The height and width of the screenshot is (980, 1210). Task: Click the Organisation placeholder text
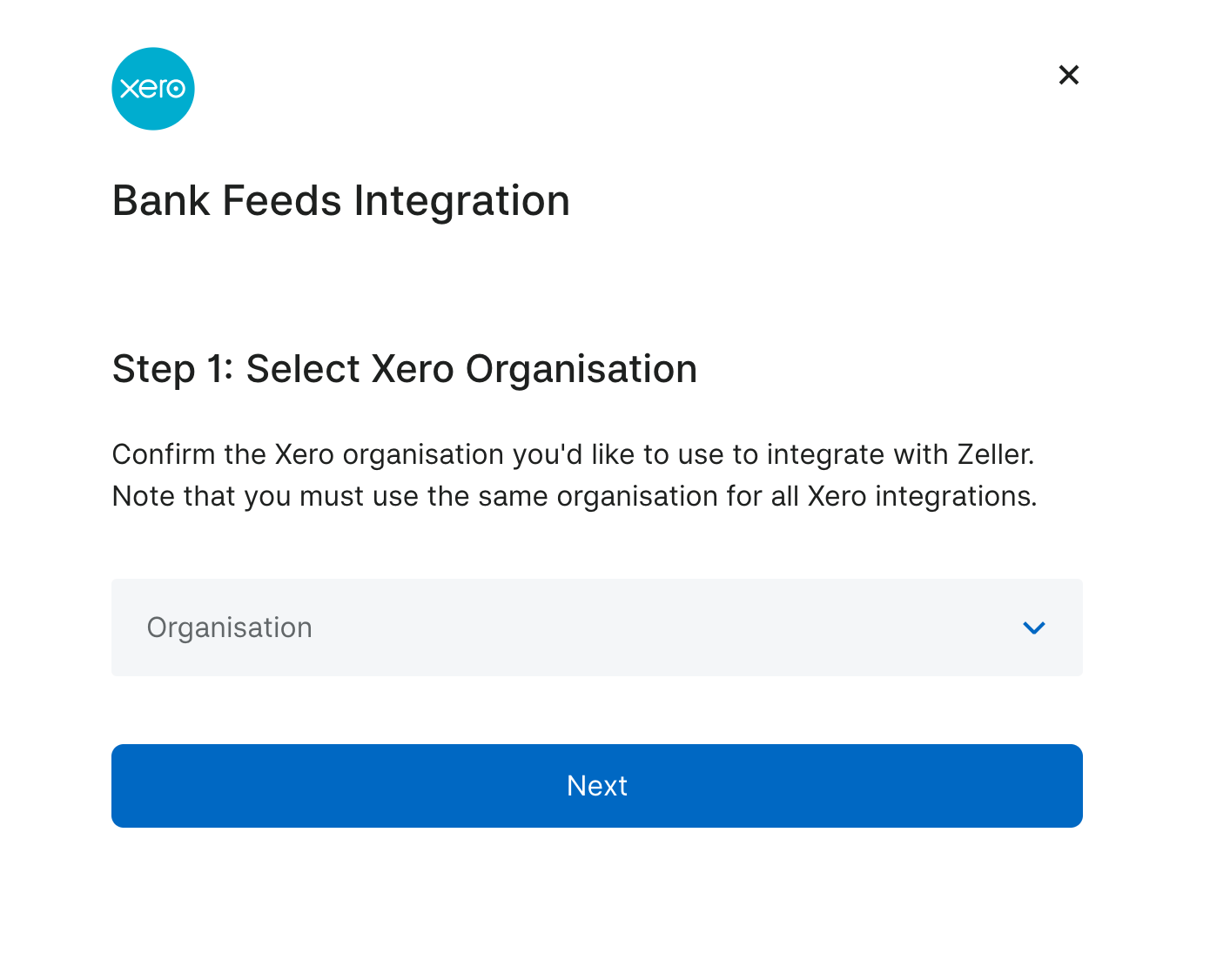coord(229,628)
